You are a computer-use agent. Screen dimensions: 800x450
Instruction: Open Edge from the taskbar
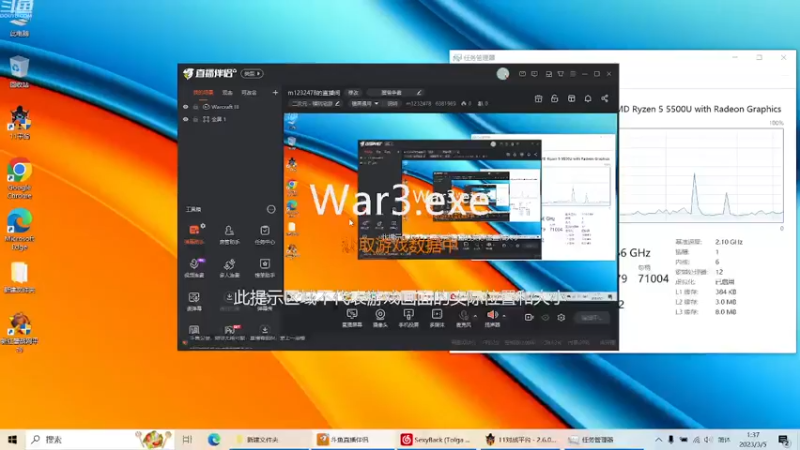pos(214,439)
